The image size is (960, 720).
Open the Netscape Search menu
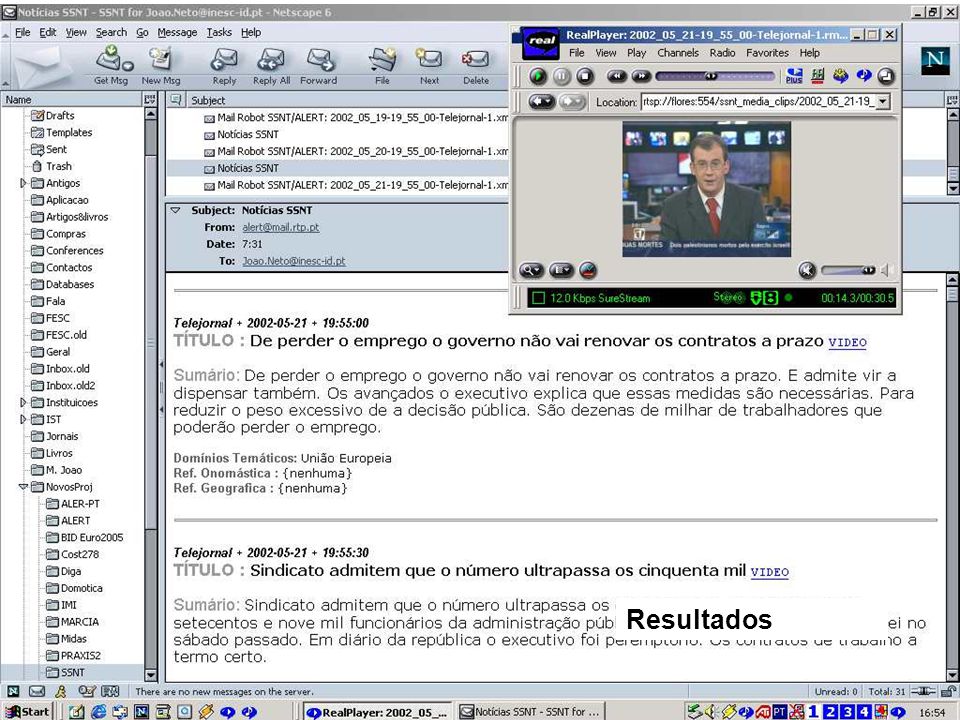click(x=111, y=32)
